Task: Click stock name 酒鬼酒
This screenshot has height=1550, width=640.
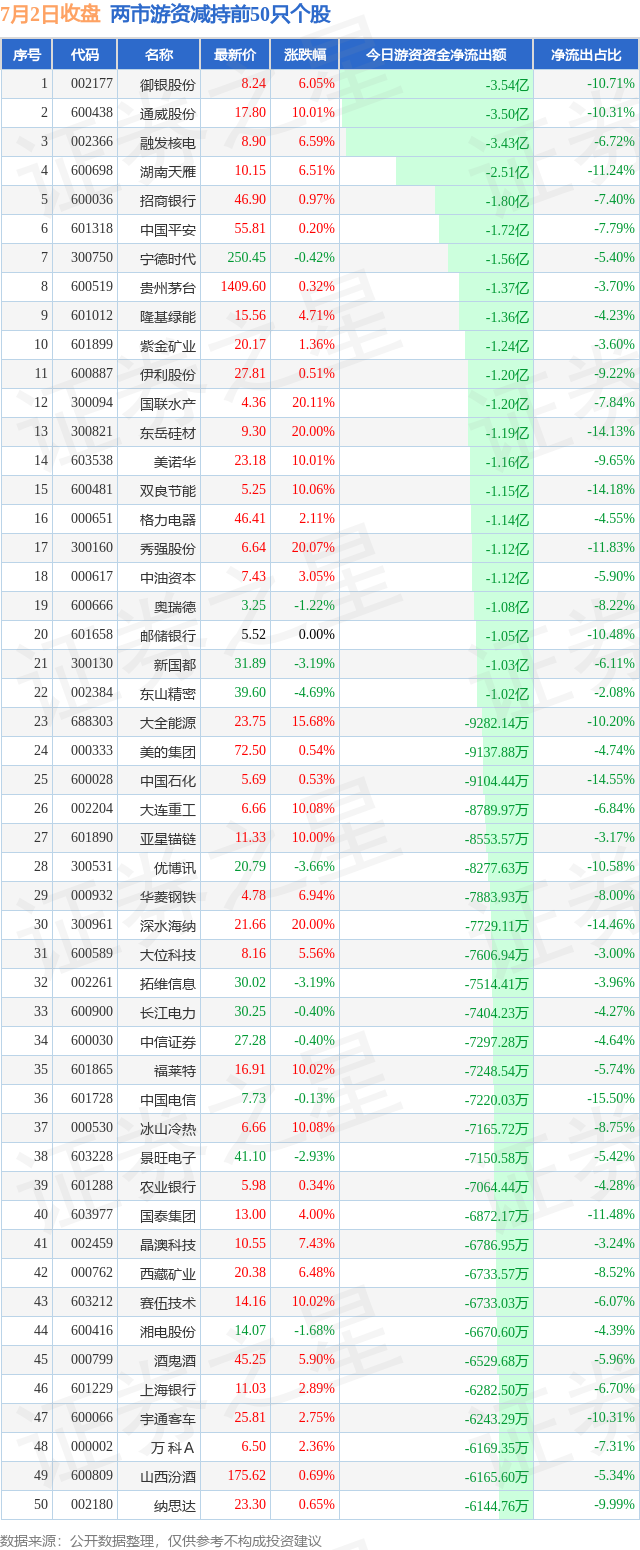Action: tap(175, 1361)
